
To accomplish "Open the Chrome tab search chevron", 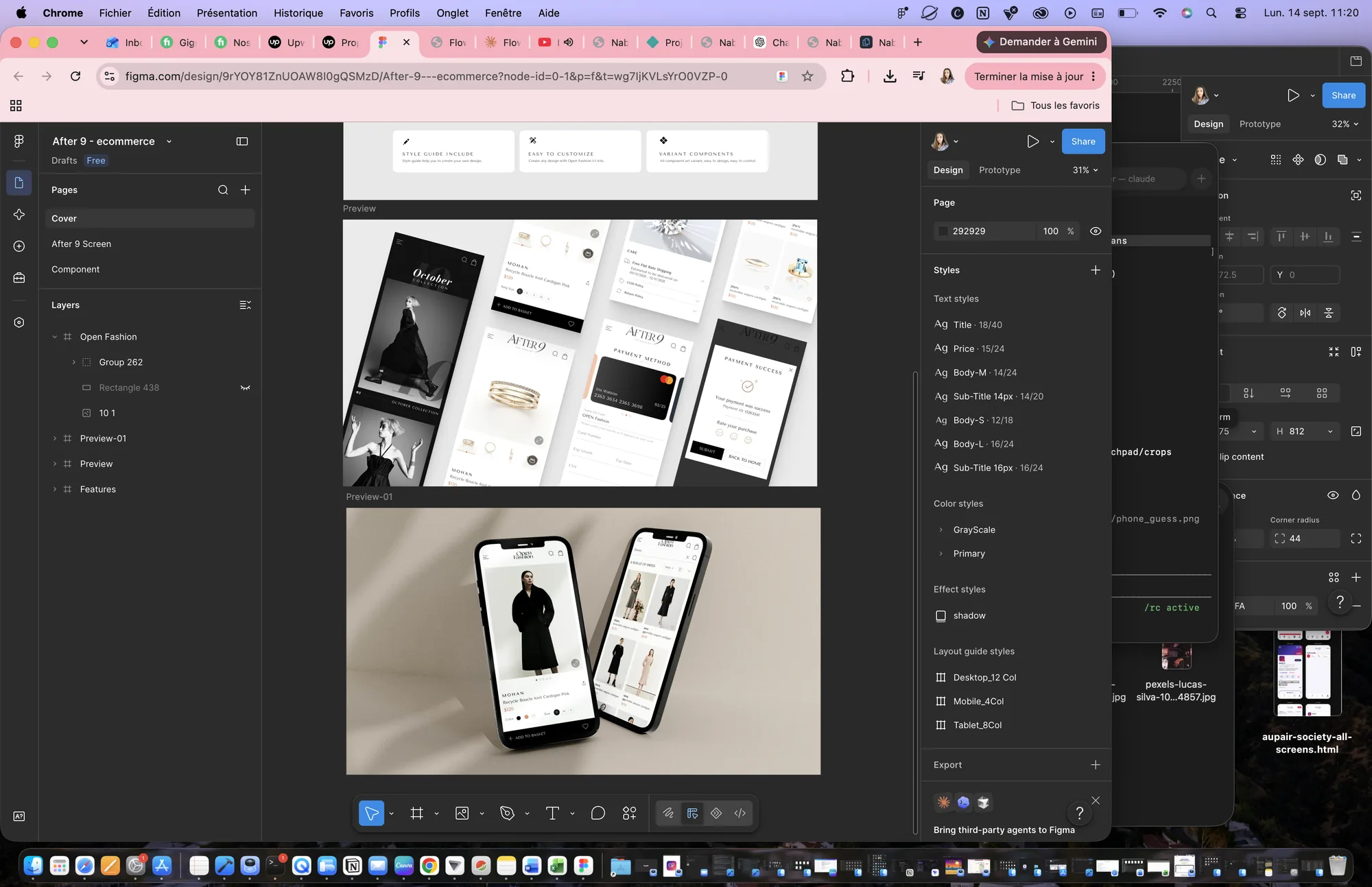I will [x=84, y=42].
